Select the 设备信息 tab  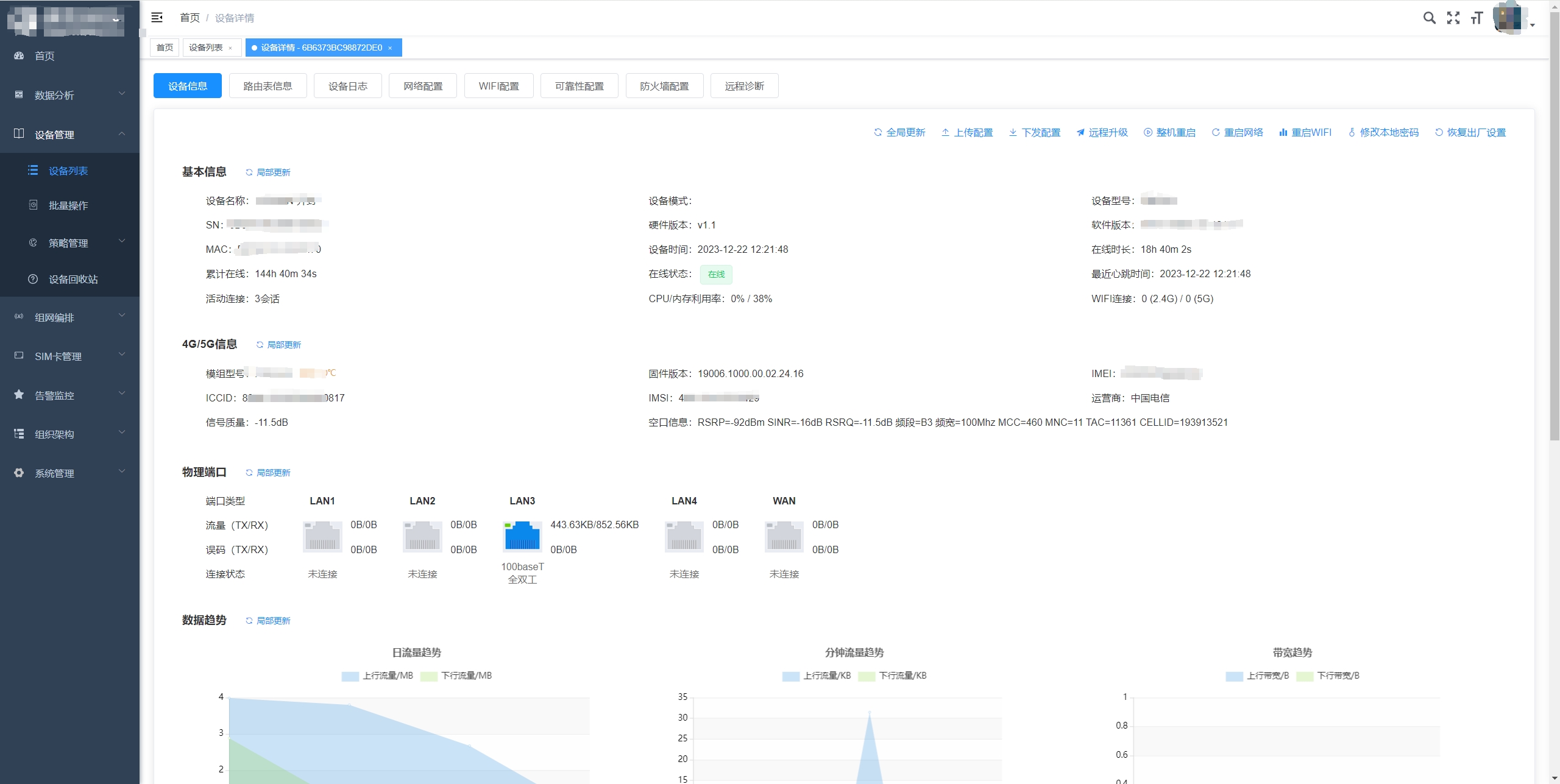tap(188, 86)
